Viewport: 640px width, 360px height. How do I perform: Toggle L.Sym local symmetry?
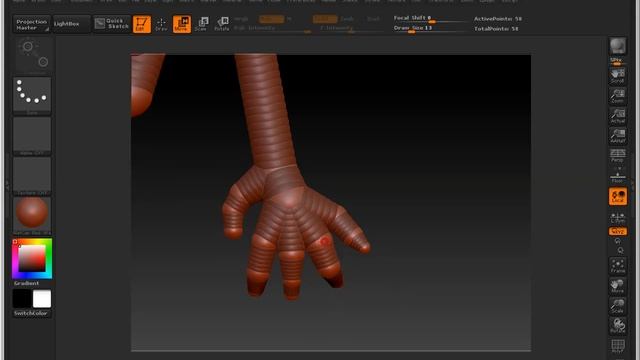coord(618,218)
